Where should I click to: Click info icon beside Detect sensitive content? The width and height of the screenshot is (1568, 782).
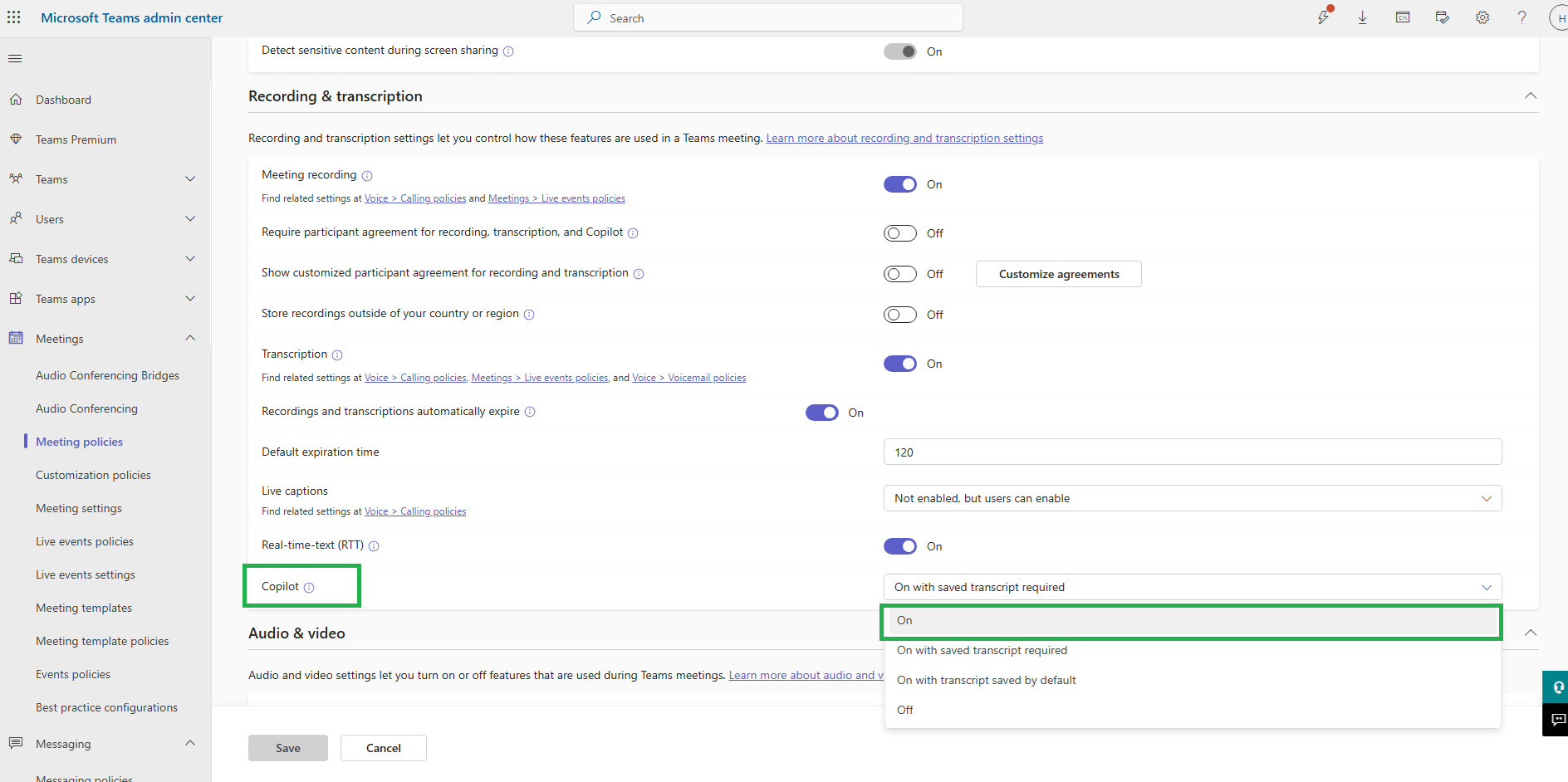pos(508,51)
